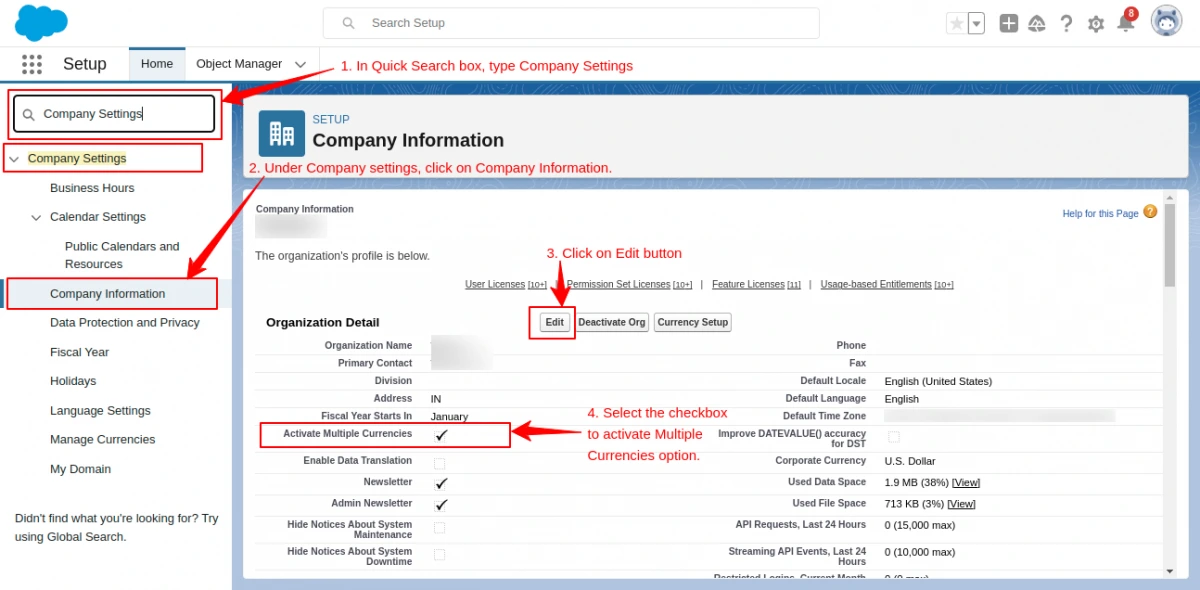Screen dimensions: 1200x590
Task: Click inside the Search Setup box
Action: click(x=572, y=22)
